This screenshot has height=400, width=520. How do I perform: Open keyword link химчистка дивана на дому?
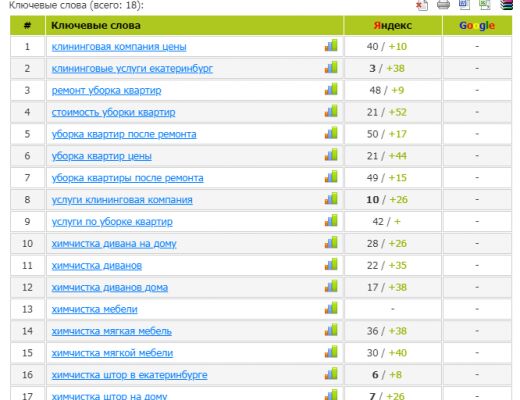[x=114, y=244]
